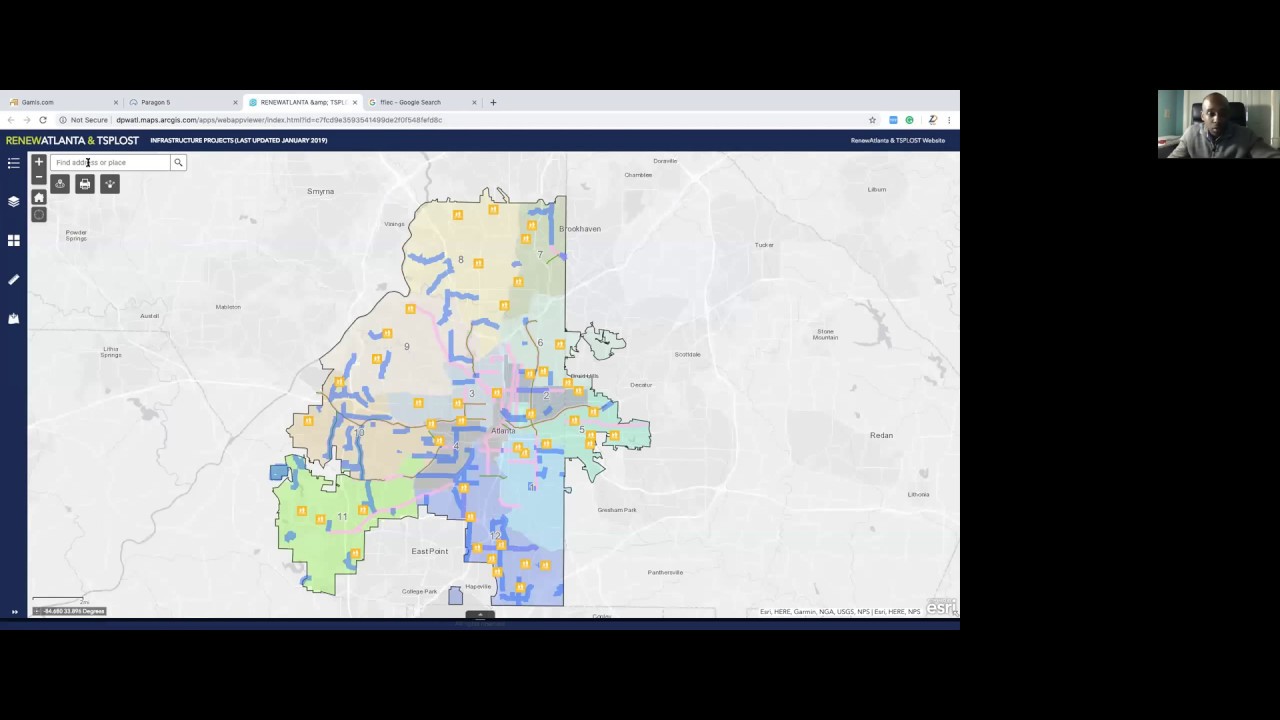Go back in browser history

(11, 120)
